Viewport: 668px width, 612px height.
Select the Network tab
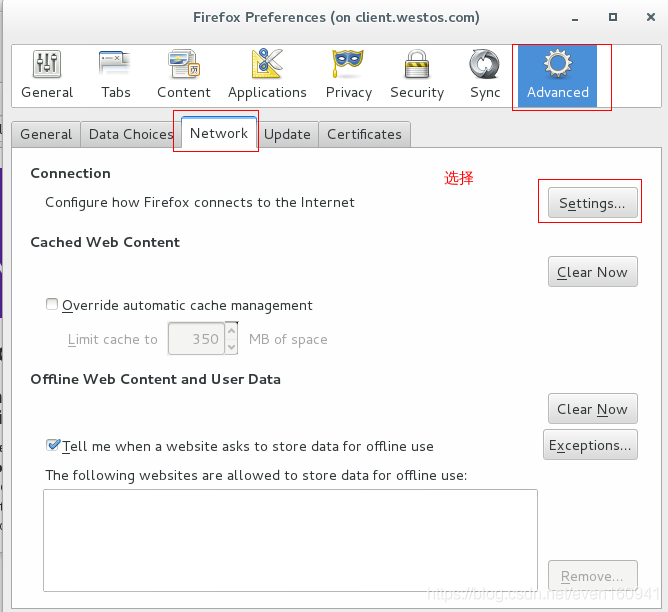(219, 133)
